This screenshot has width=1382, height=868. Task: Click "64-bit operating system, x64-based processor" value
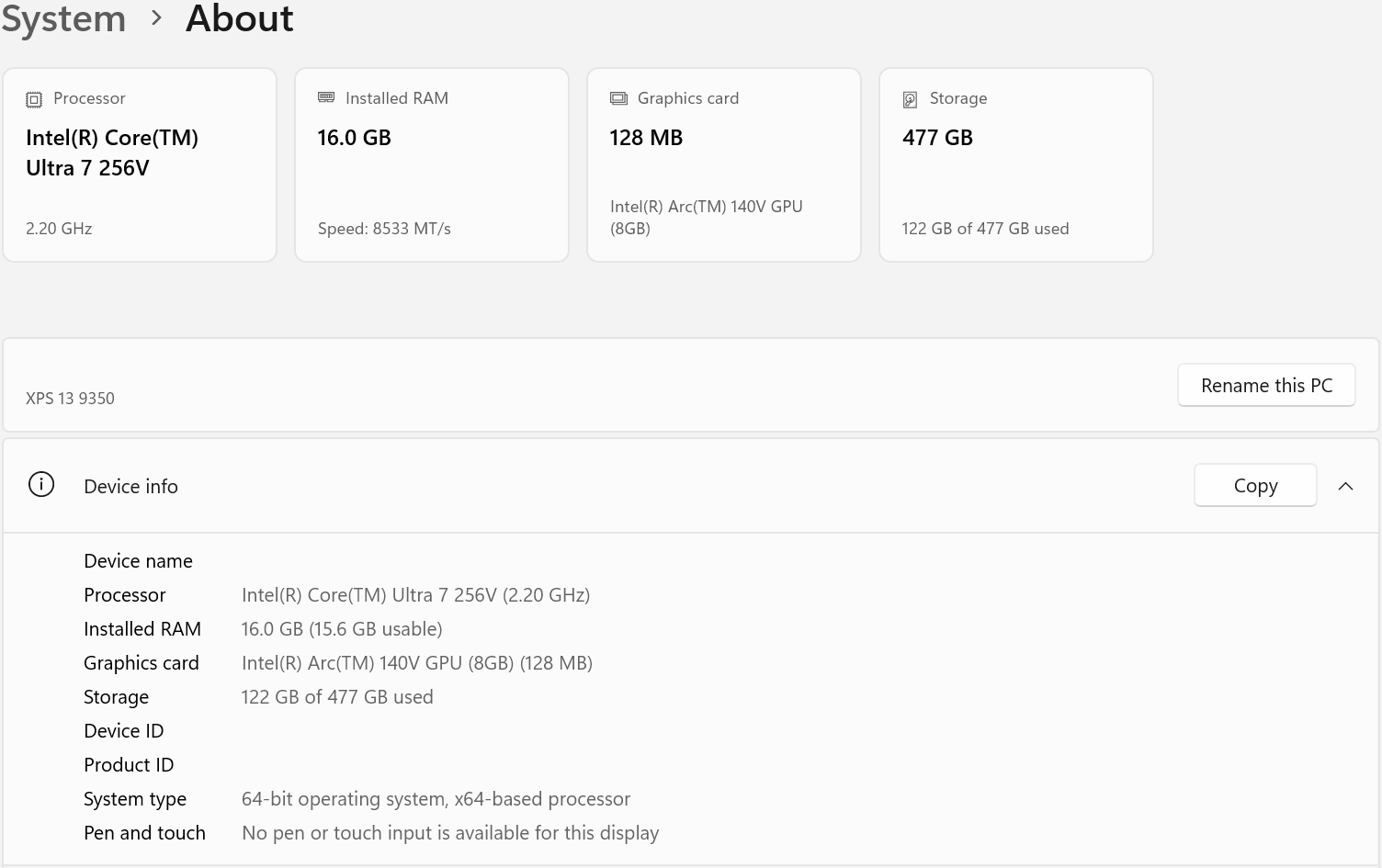436,799
